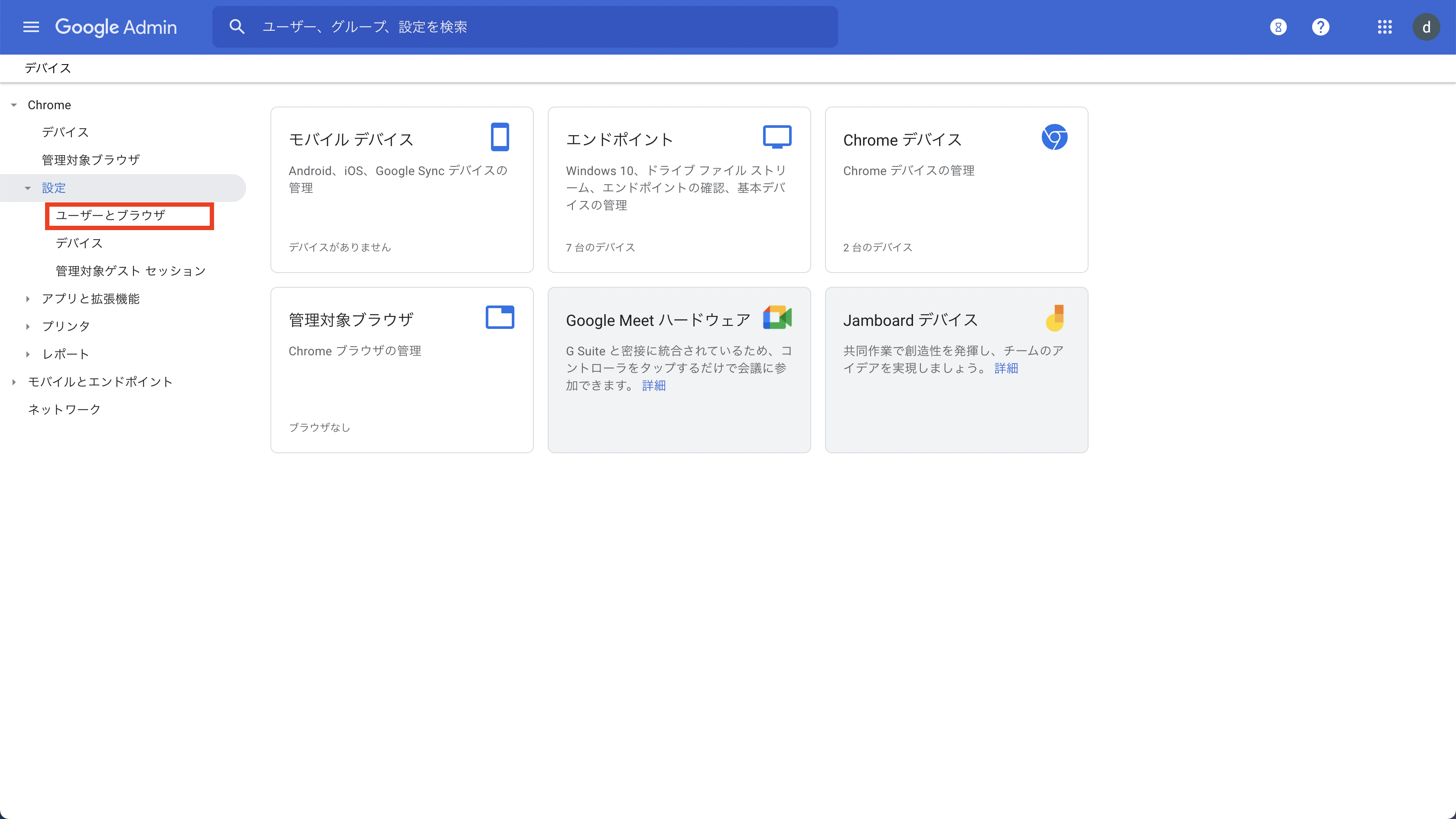Click the ブラウザなし status text

pyautogui.click(x=319, y=427)
